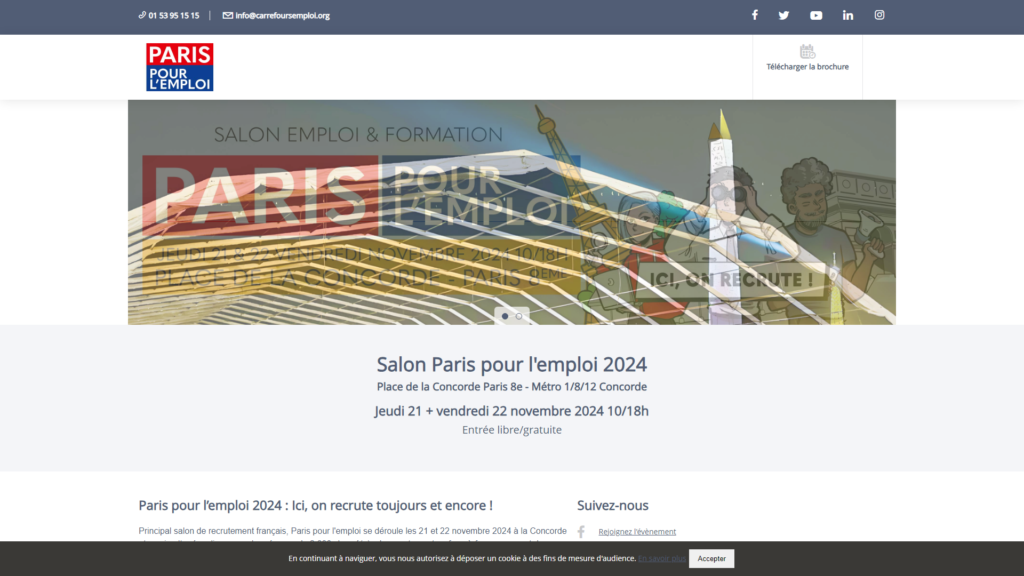This screenshot has width=1024, height=576.
Task: Click the En savoir plus cookie link
Action: (x=662, y=558)
